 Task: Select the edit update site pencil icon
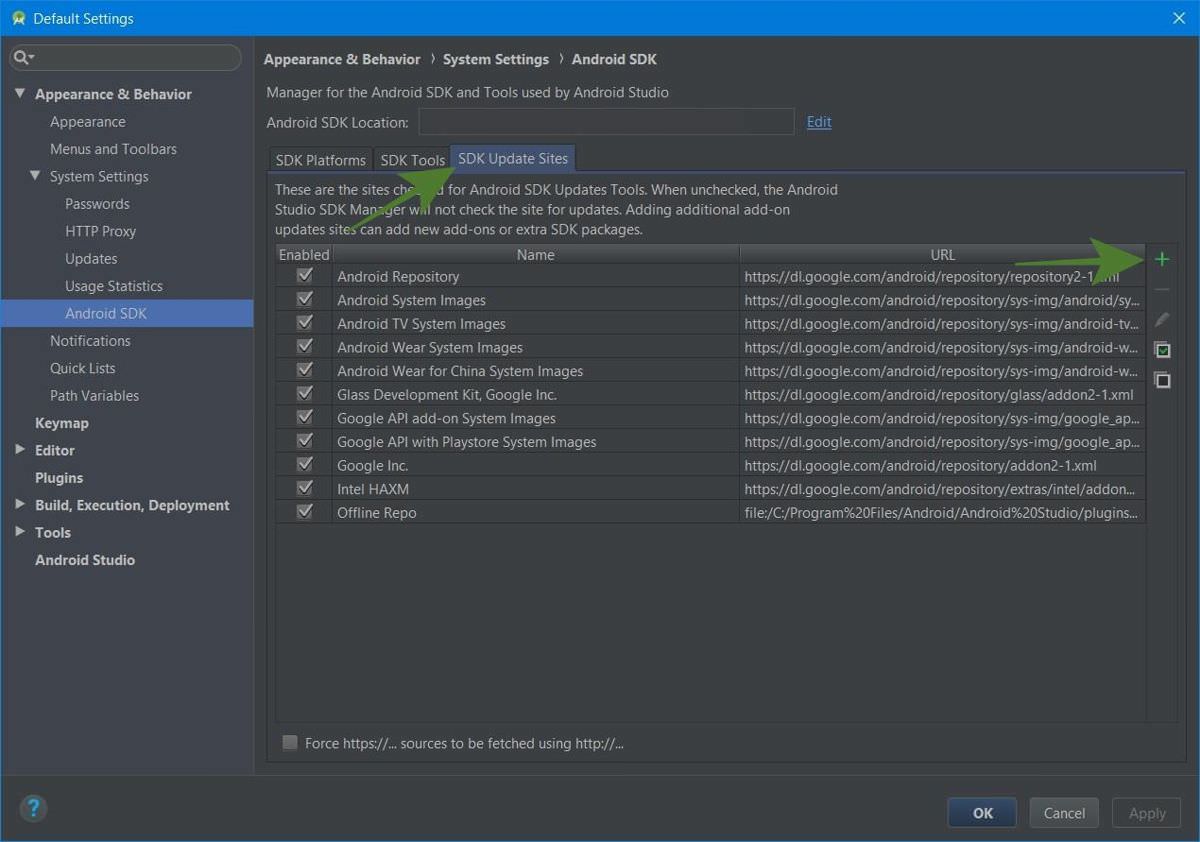click(1162, 319)
